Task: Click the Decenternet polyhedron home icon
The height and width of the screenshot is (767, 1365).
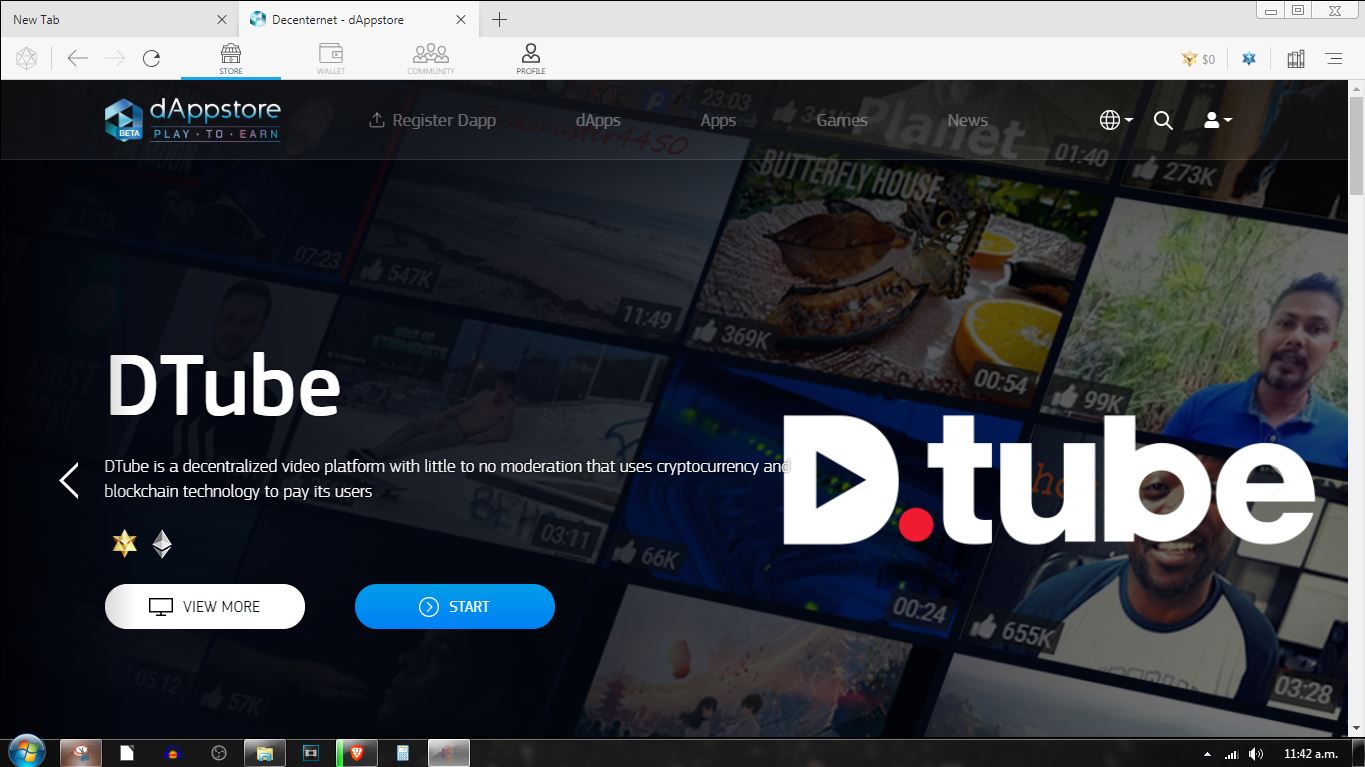Action: [26, 59]
